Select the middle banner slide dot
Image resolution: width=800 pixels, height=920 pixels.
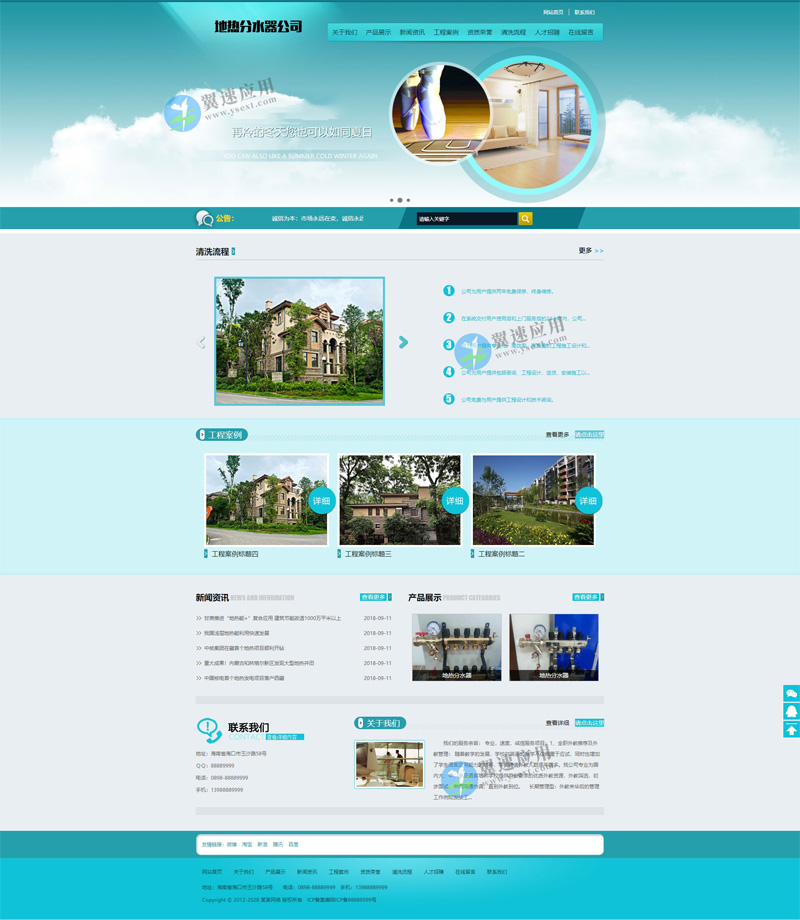(x=400, y=200)
